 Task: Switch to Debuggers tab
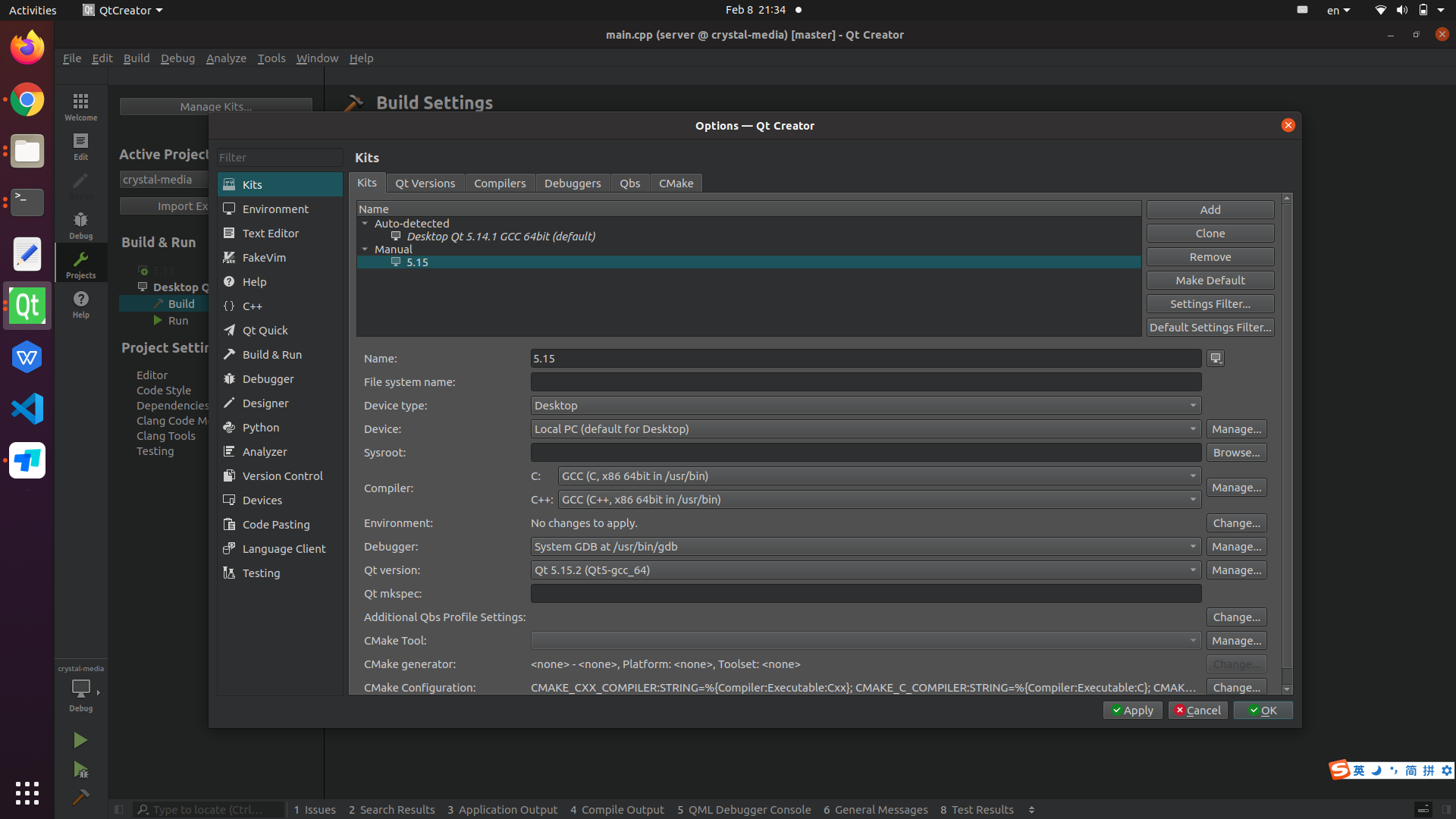click(573, 184)
